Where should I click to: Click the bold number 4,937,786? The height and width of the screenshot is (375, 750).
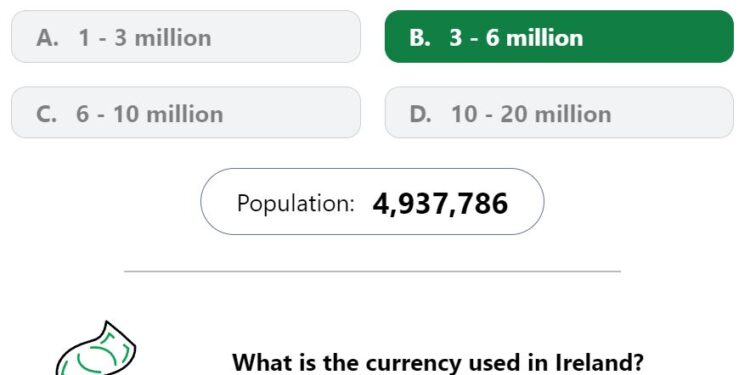click(440, 203)
